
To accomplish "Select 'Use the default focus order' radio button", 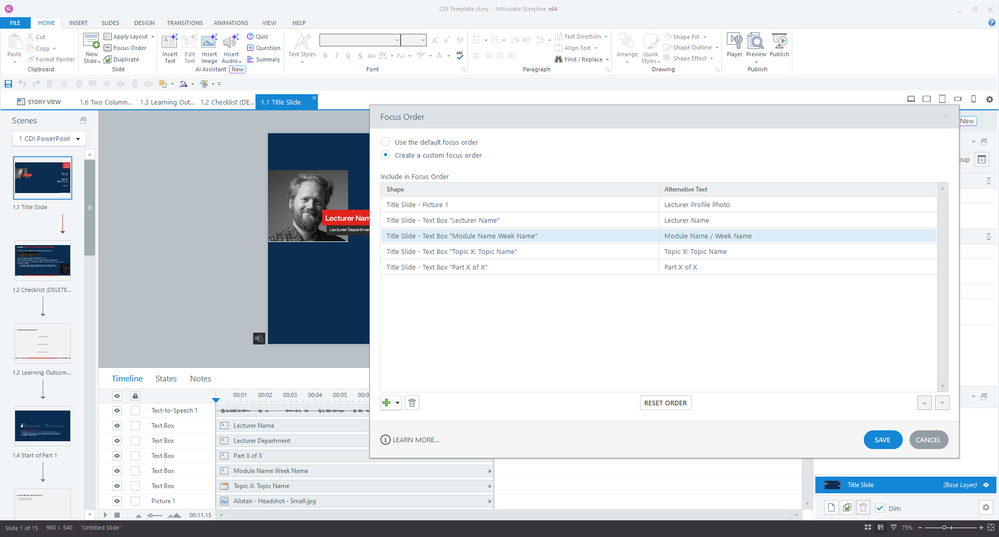I will [x=386, y=142].
